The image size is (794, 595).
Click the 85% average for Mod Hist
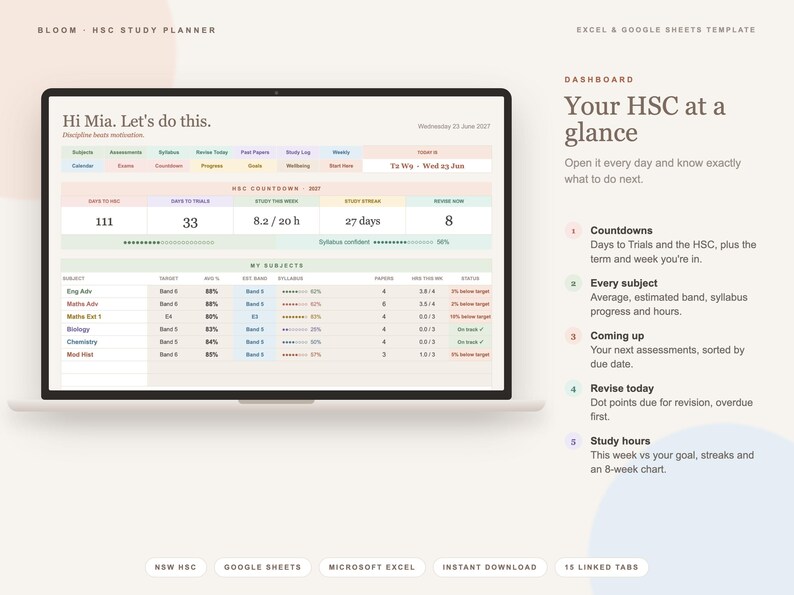(212, 355)
